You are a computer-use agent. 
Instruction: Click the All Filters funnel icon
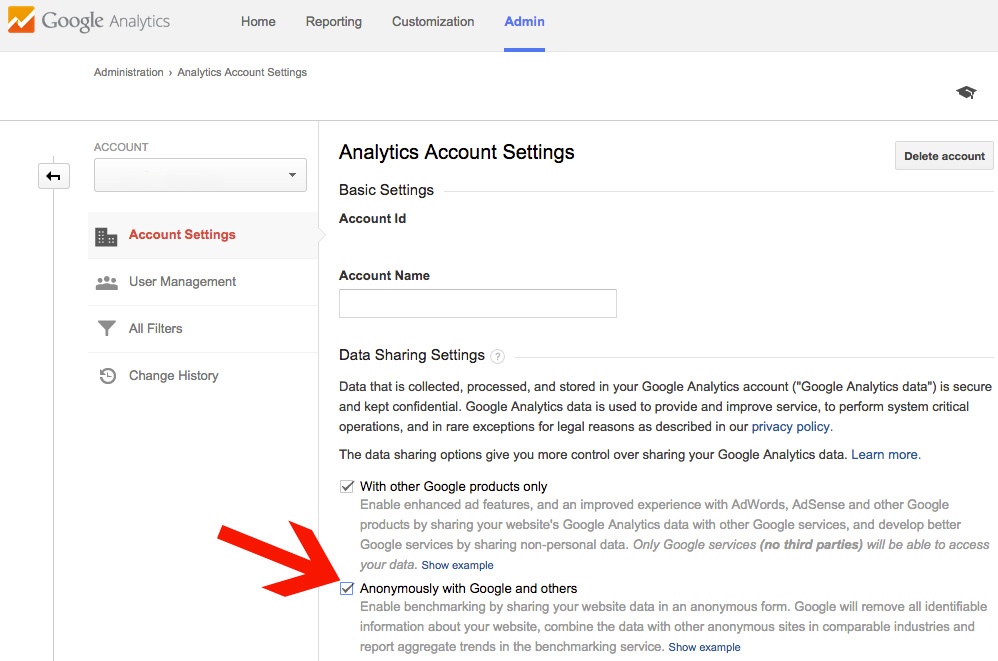106,328
